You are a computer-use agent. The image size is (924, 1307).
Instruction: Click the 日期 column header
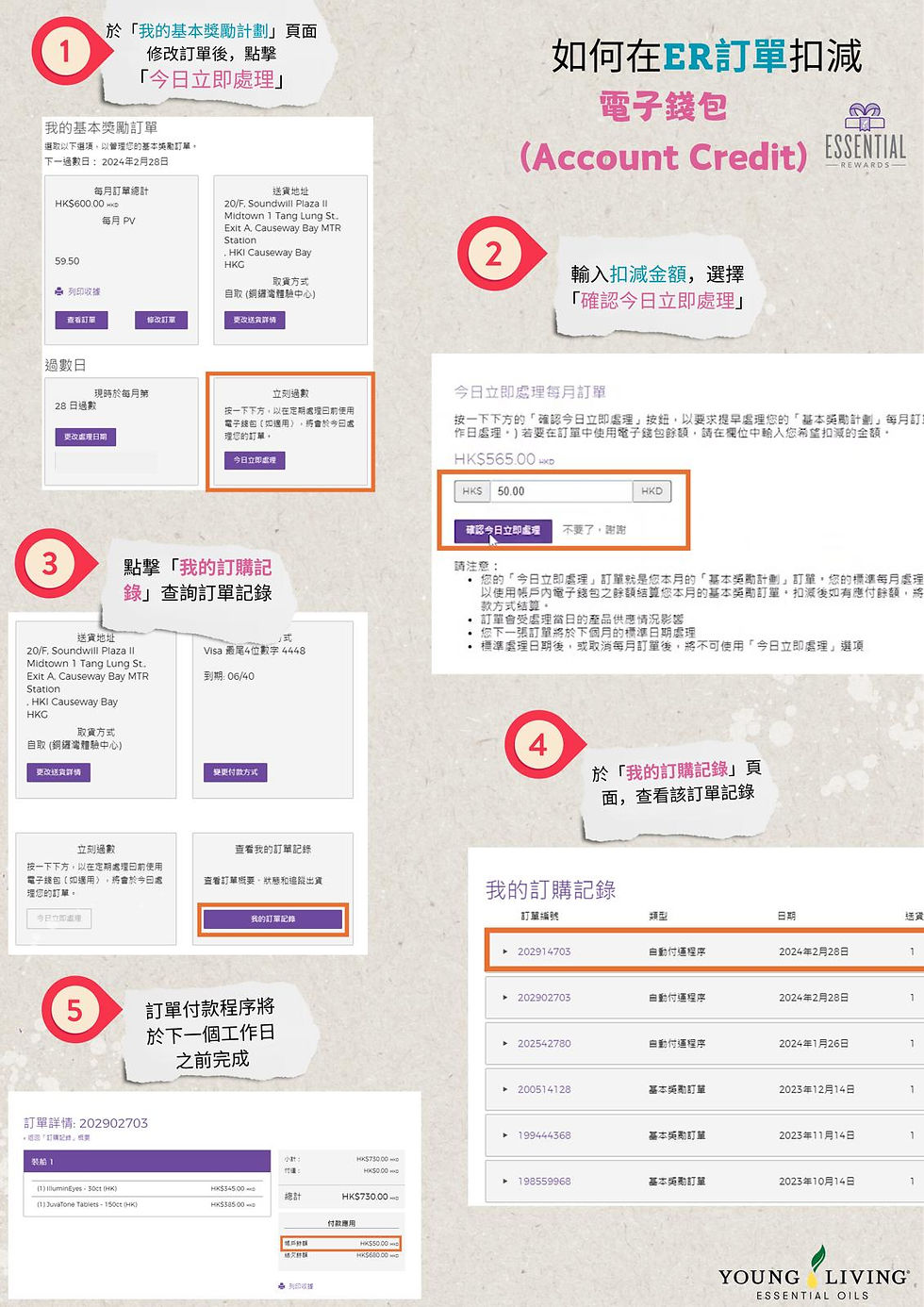pos(786,916)
